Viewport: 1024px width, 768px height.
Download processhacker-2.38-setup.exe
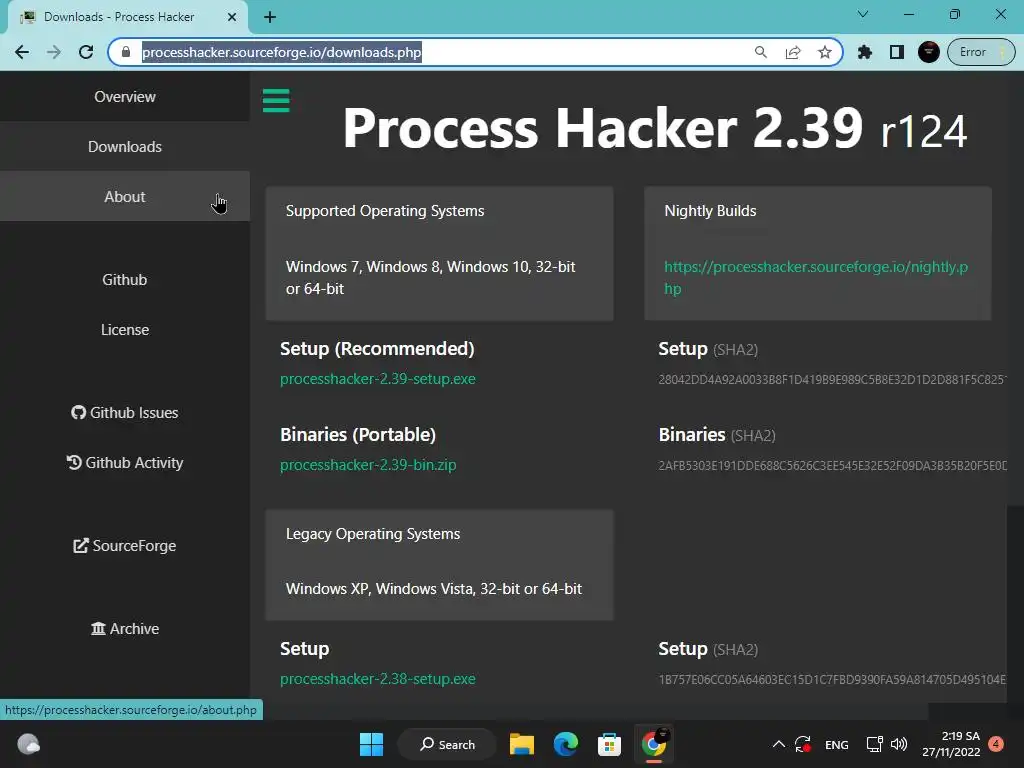377,679
